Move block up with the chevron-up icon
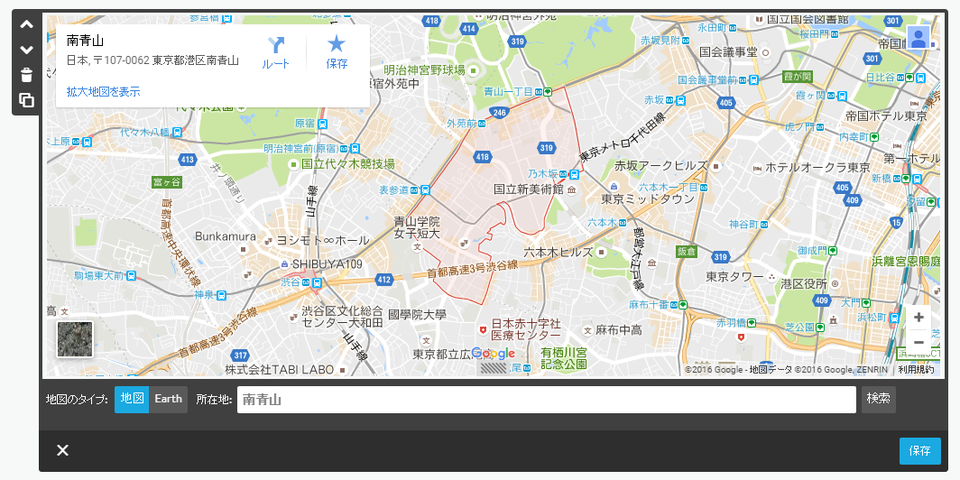 coord(26,25)
